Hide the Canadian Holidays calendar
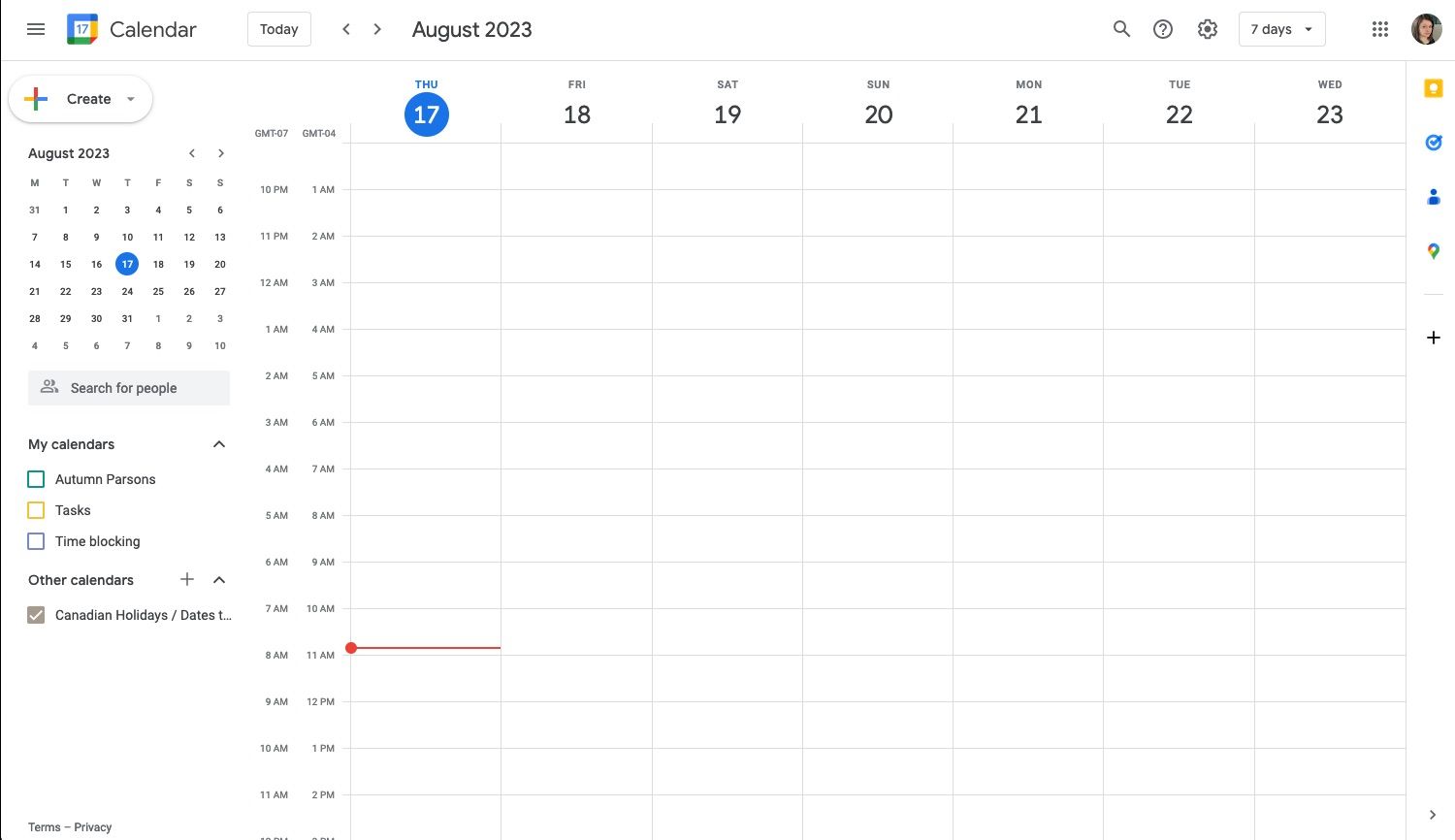 tap(36, 614)
